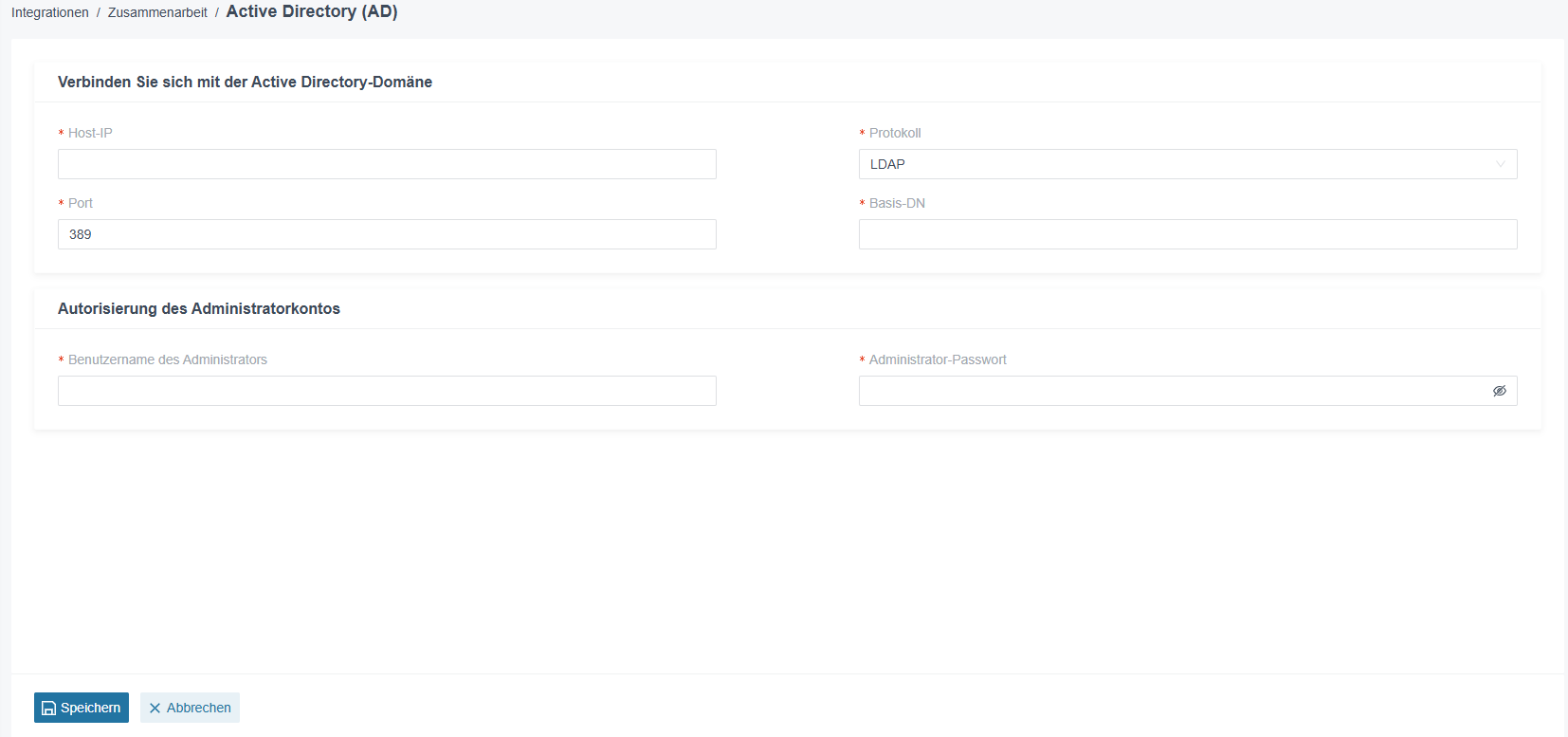Click the Active Directory (AD) page title
This screenshot has width=1568, height=737.
point(312,11)
